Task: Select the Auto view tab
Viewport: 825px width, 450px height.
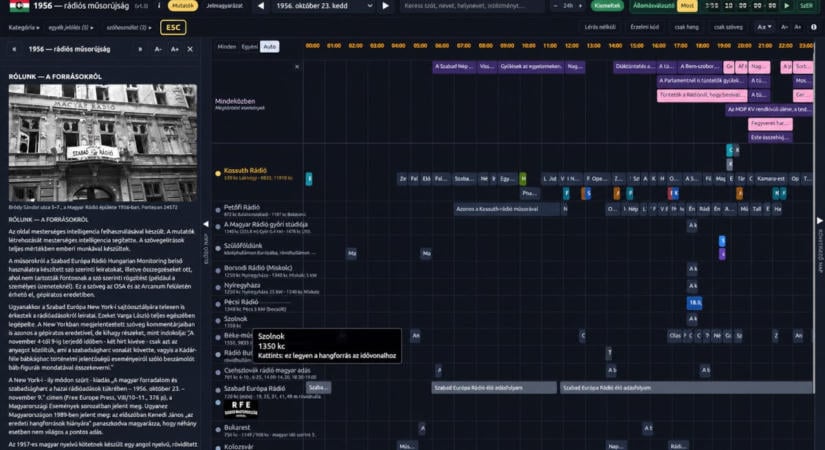Action: (x=269, y=46)
